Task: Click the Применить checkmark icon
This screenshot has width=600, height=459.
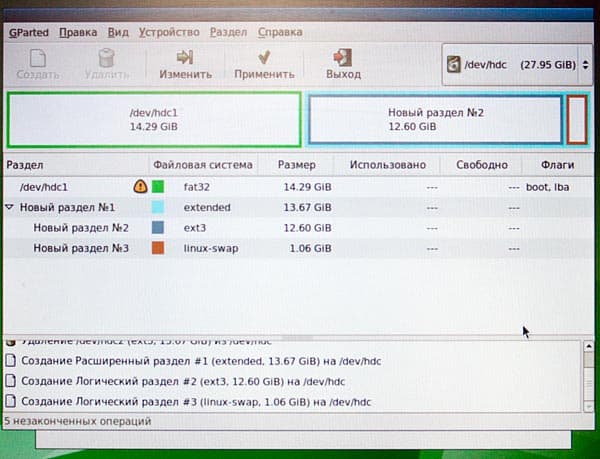Action: [x=264, y=57]
